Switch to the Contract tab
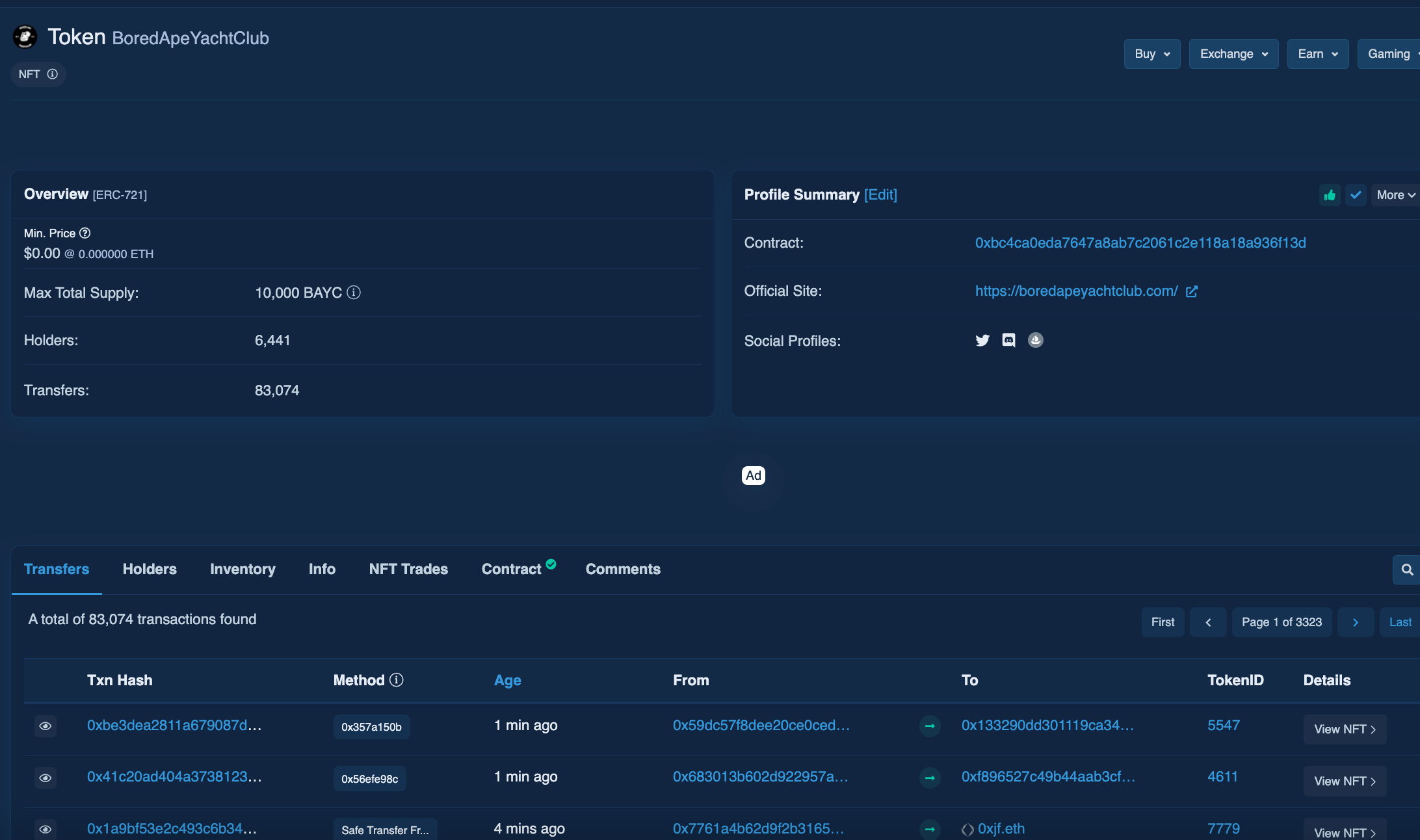Screen dimensions: 1420x840 coord(512,569)
